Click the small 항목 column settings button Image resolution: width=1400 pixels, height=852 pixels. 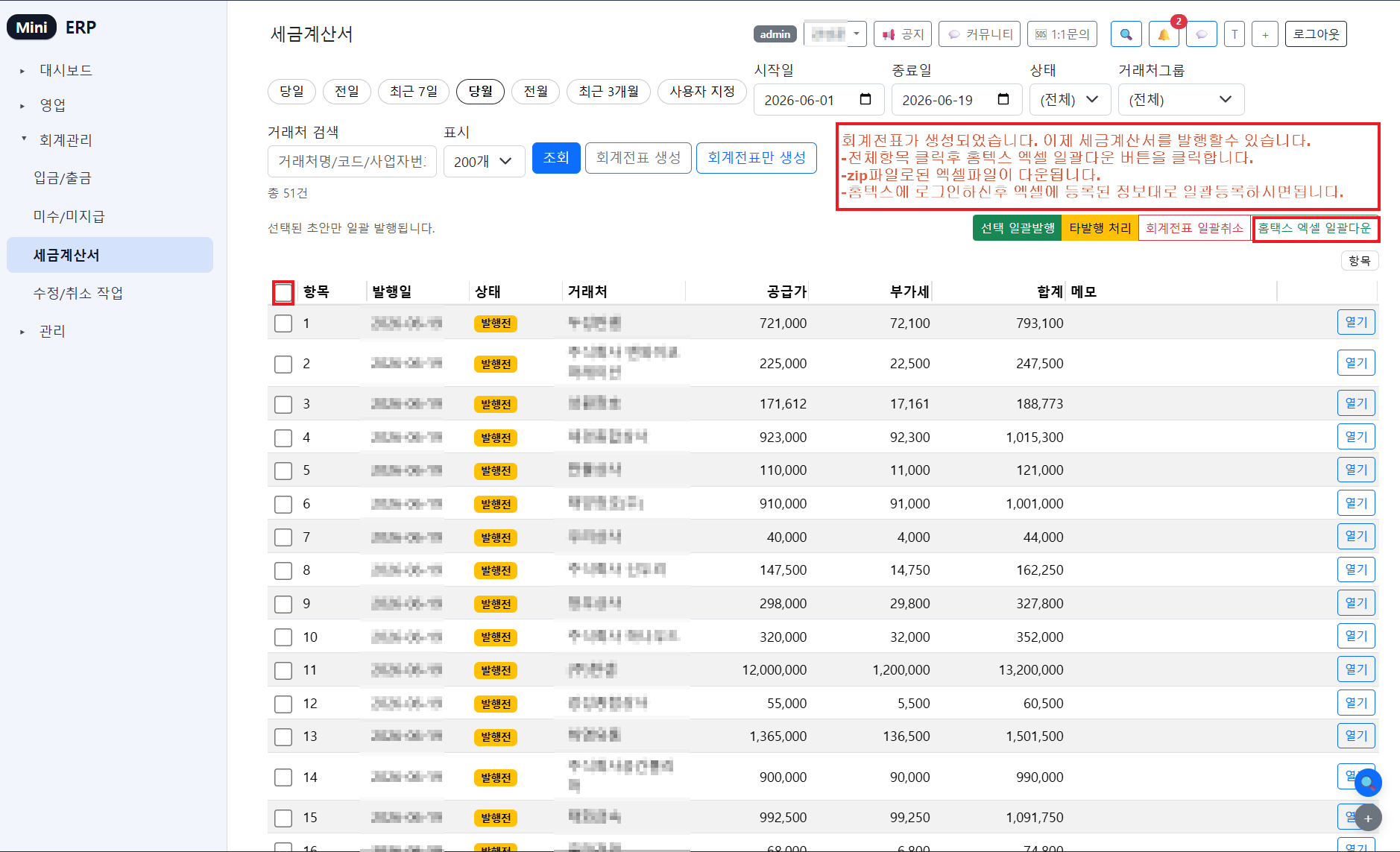click(x=1360, y=261)
